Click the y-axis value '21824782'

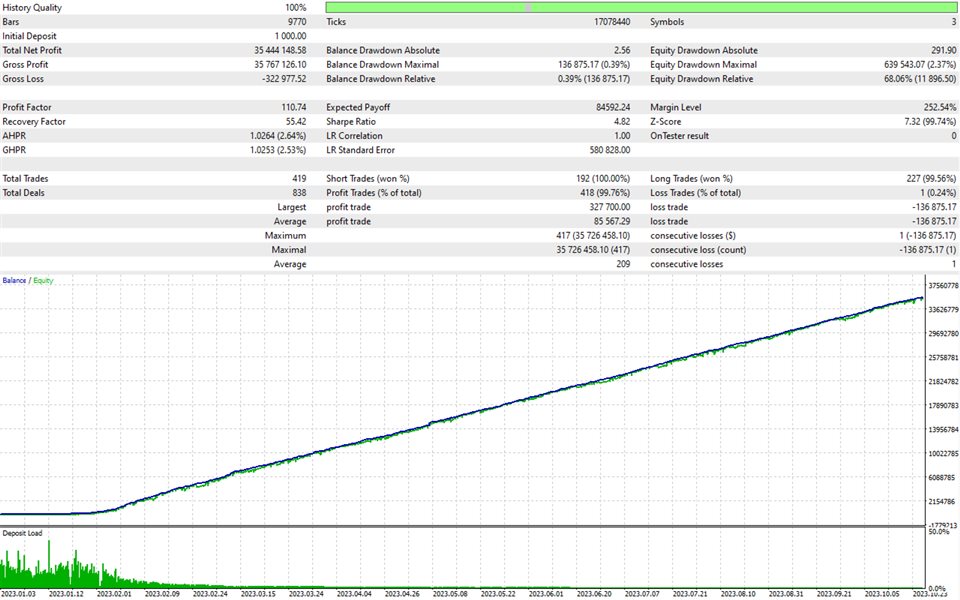(943, 381)
